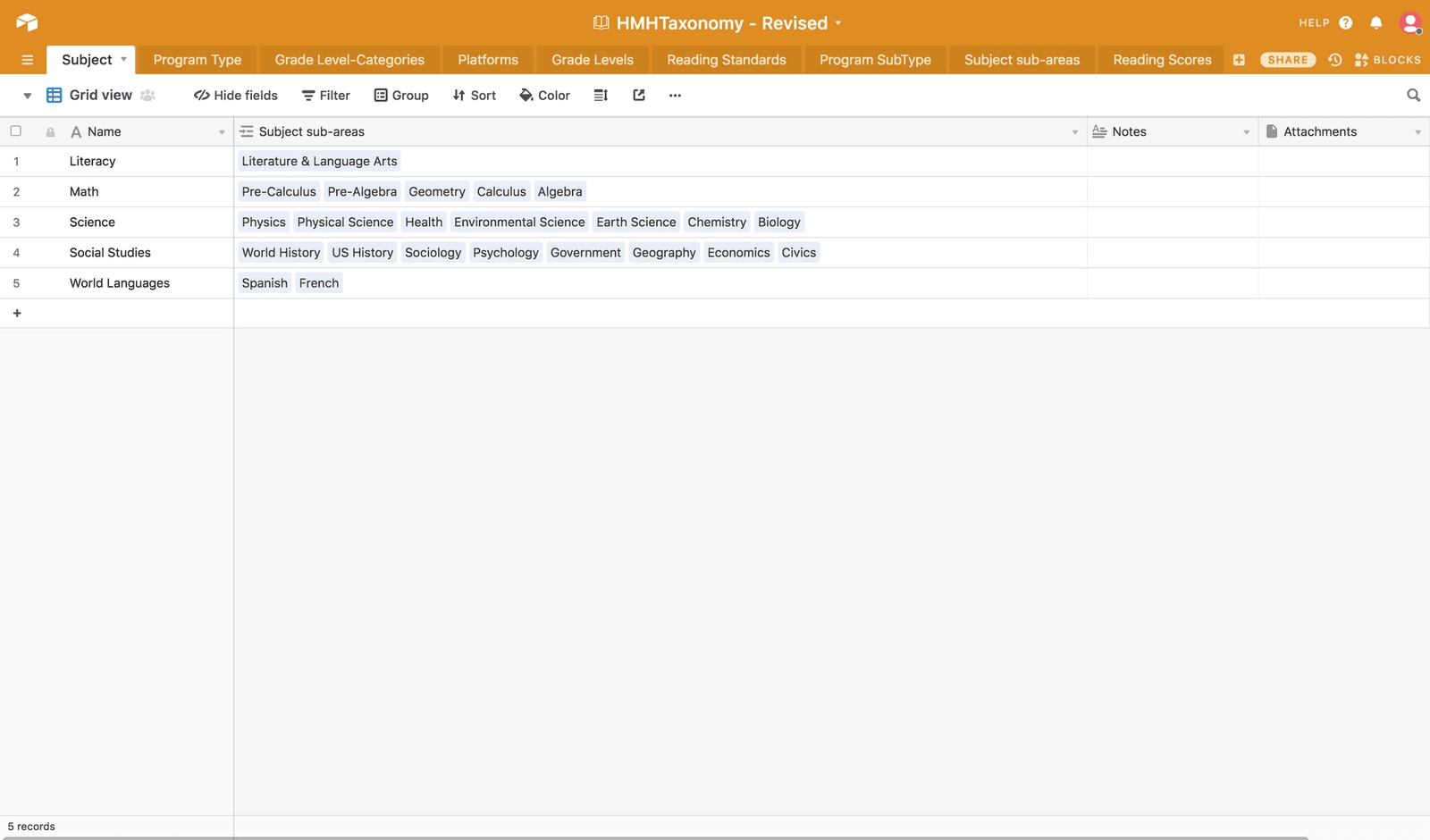Click the Spanish linked record tag
The height and width of the screenshot is (840, 1430).
(265, 283)
